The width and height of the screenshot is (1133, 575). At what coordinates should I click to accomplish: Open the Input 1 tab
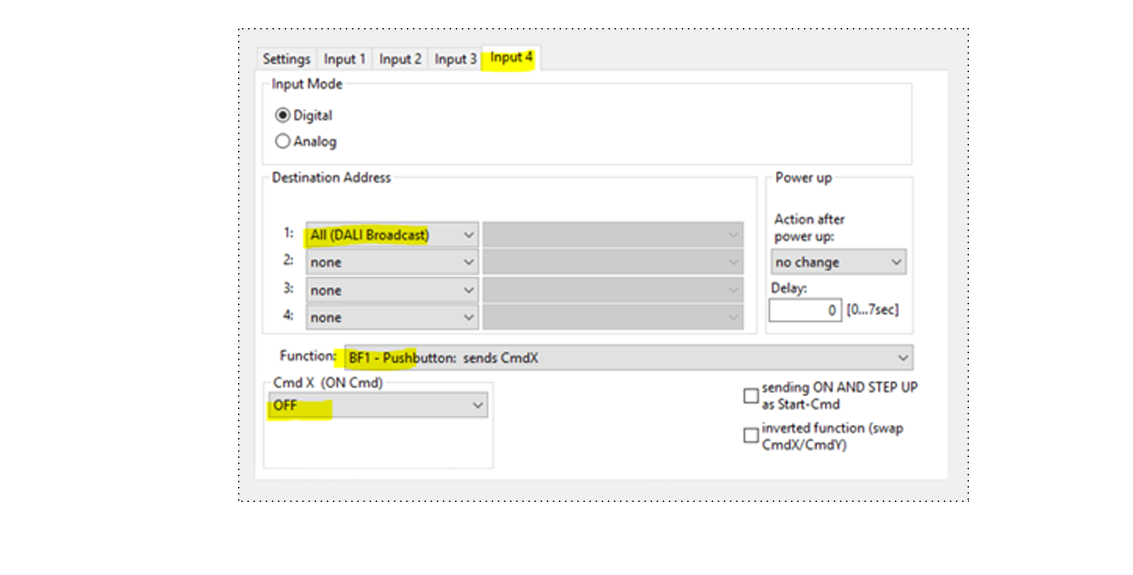[344, 59]
